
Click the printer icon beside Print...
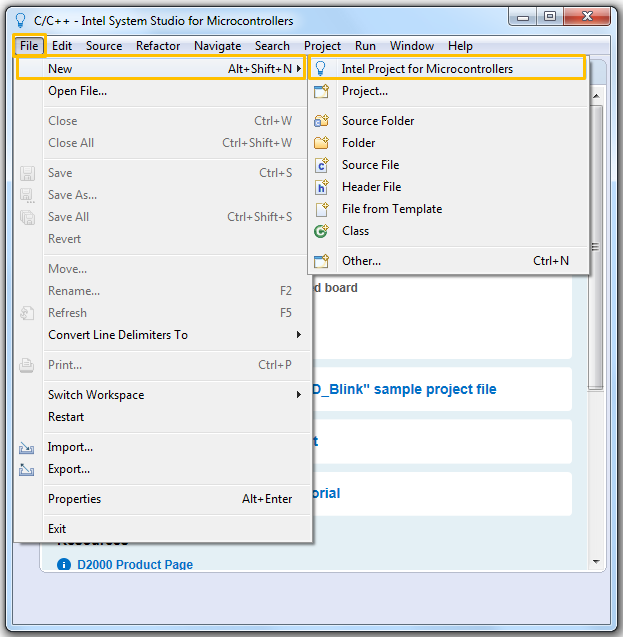pyautogui.click(x=26, y=365)
